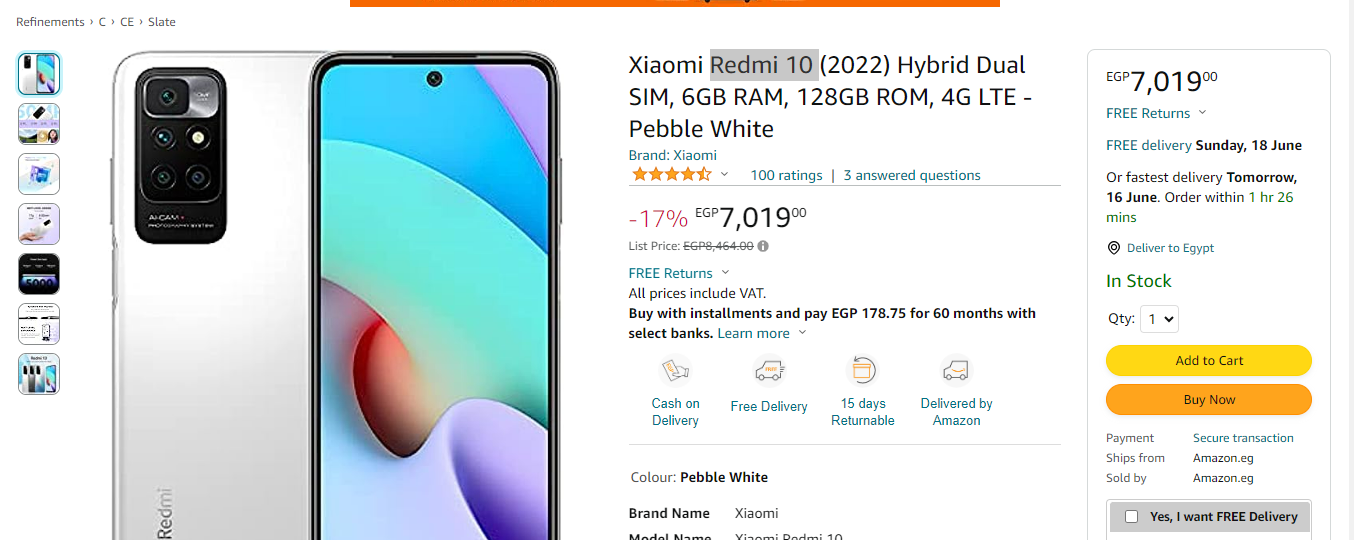This screenshot has height=540, width=1354.
Task: Select the first product image thumbnail
Action: click(39, 74)
